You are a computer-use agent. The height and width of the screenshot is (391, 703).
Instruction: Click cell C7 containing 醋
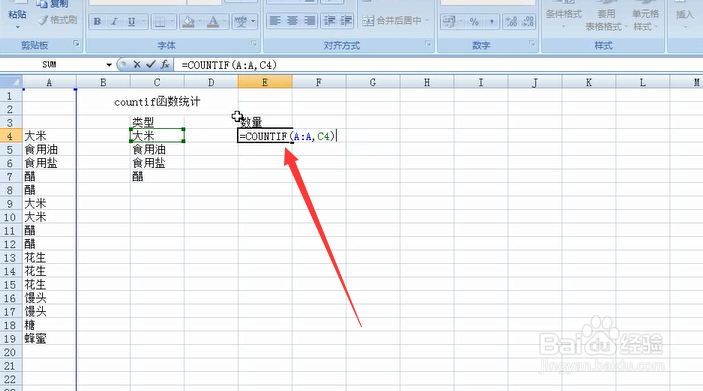pyautogui.click(x=157, y=176)
